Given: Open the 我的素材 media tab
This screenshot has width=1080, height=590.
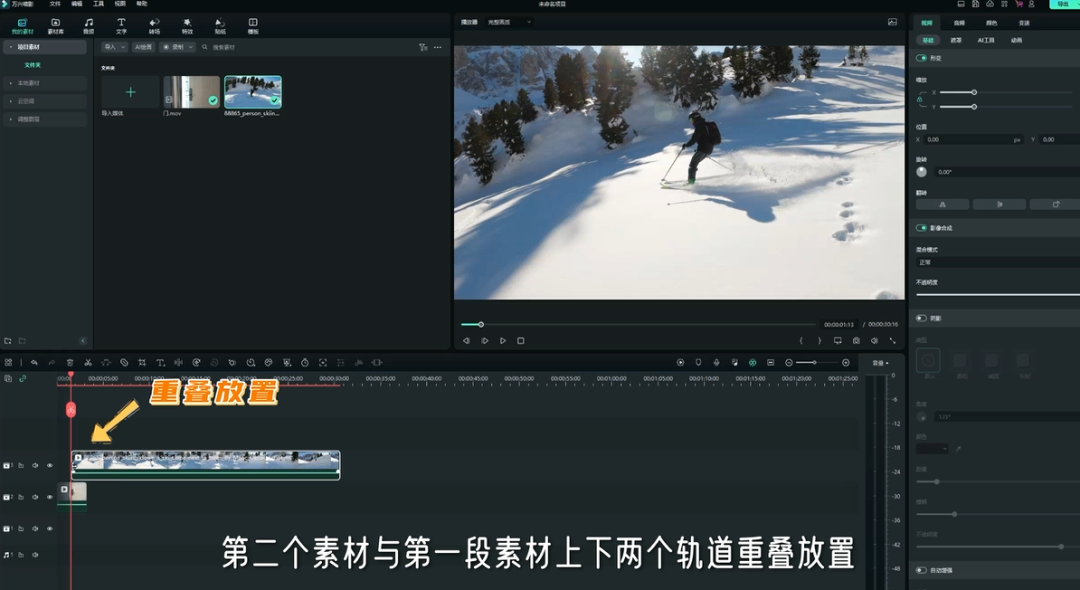Looking at the screenshot, I should click(22, 26).
